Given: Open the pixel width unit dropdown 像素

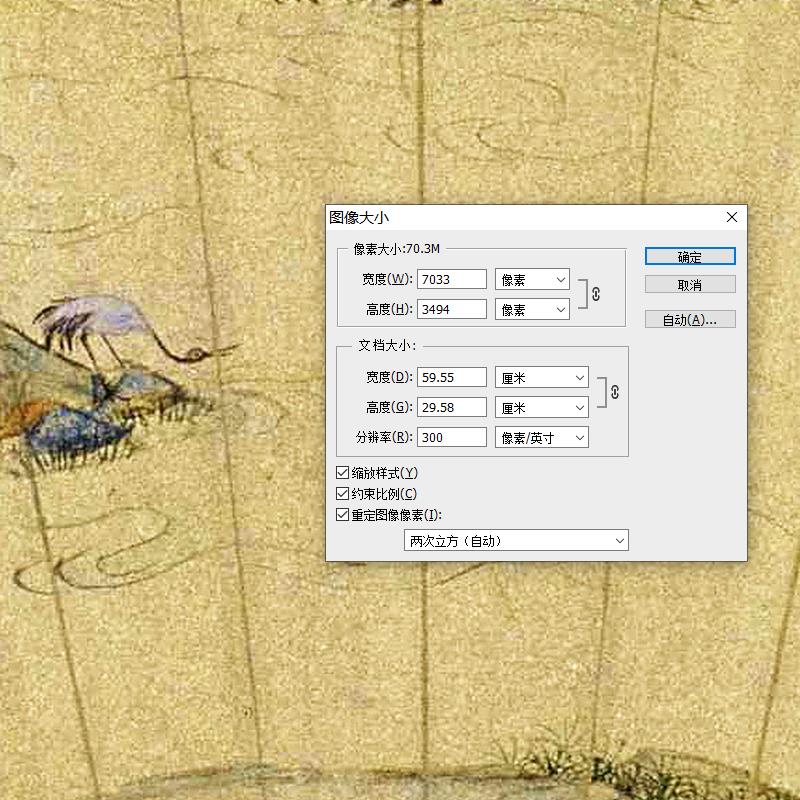Looking at the screenshot, I should (532, 280).
